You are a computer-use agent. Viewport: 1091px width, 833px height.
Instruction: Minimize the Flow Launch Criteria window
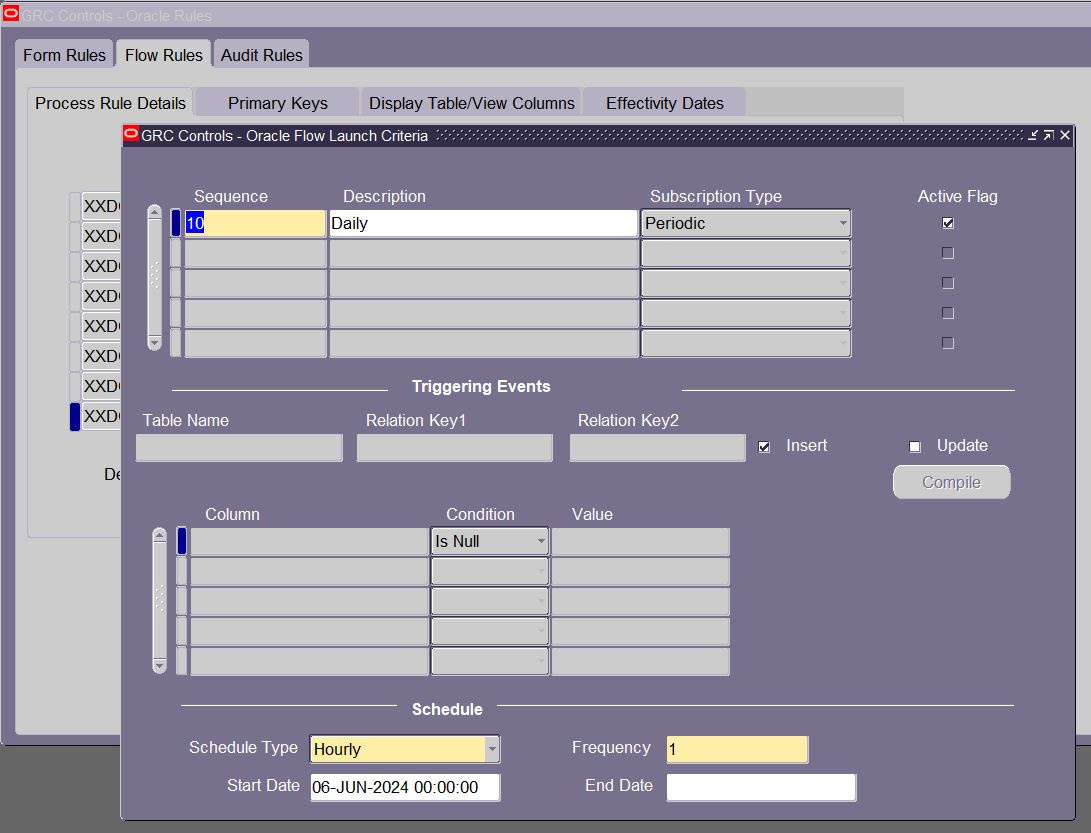(1033, 135)
